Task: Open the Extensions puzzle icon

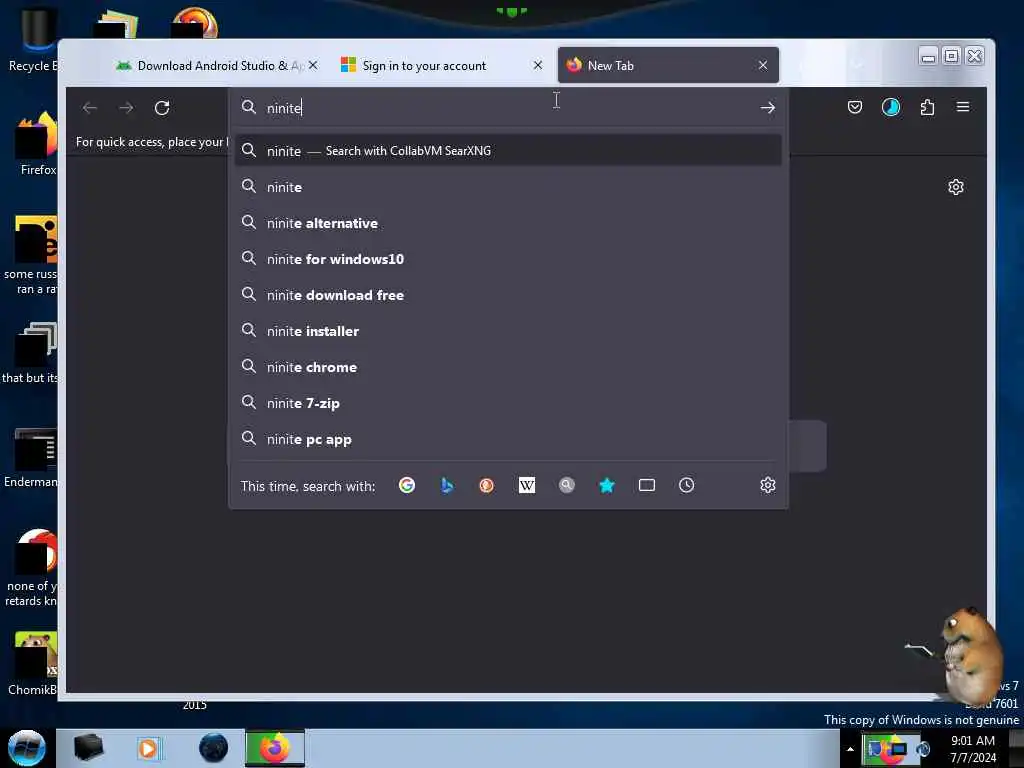Action: pos(927,107)
